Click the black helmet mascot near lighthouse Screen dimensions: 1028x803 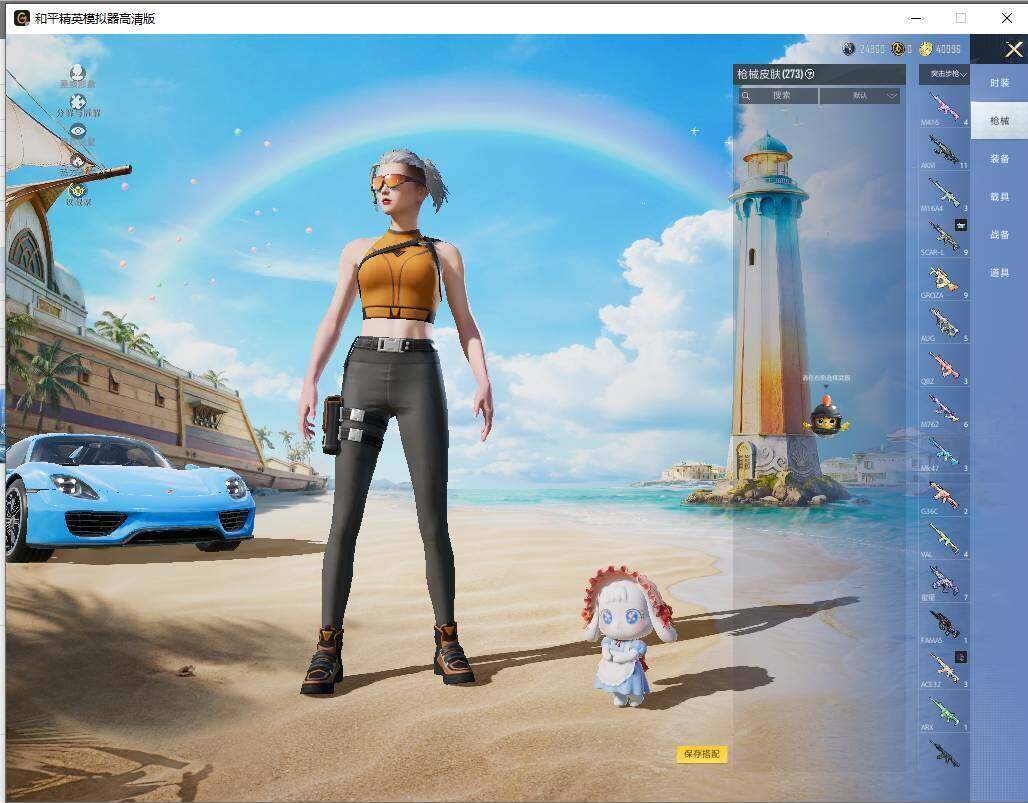[x=826, y=416]
